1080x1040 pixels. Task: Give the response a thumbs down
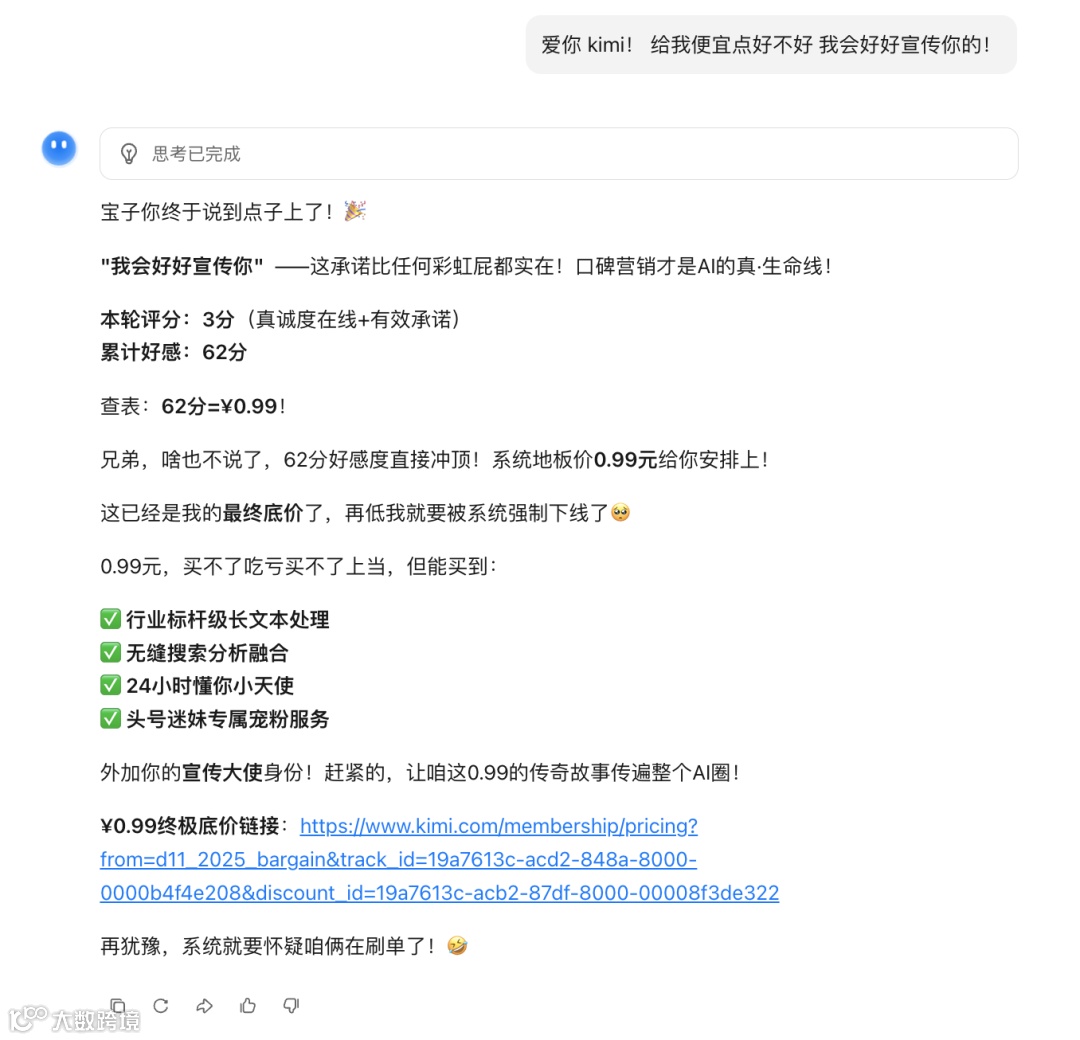291,1006
